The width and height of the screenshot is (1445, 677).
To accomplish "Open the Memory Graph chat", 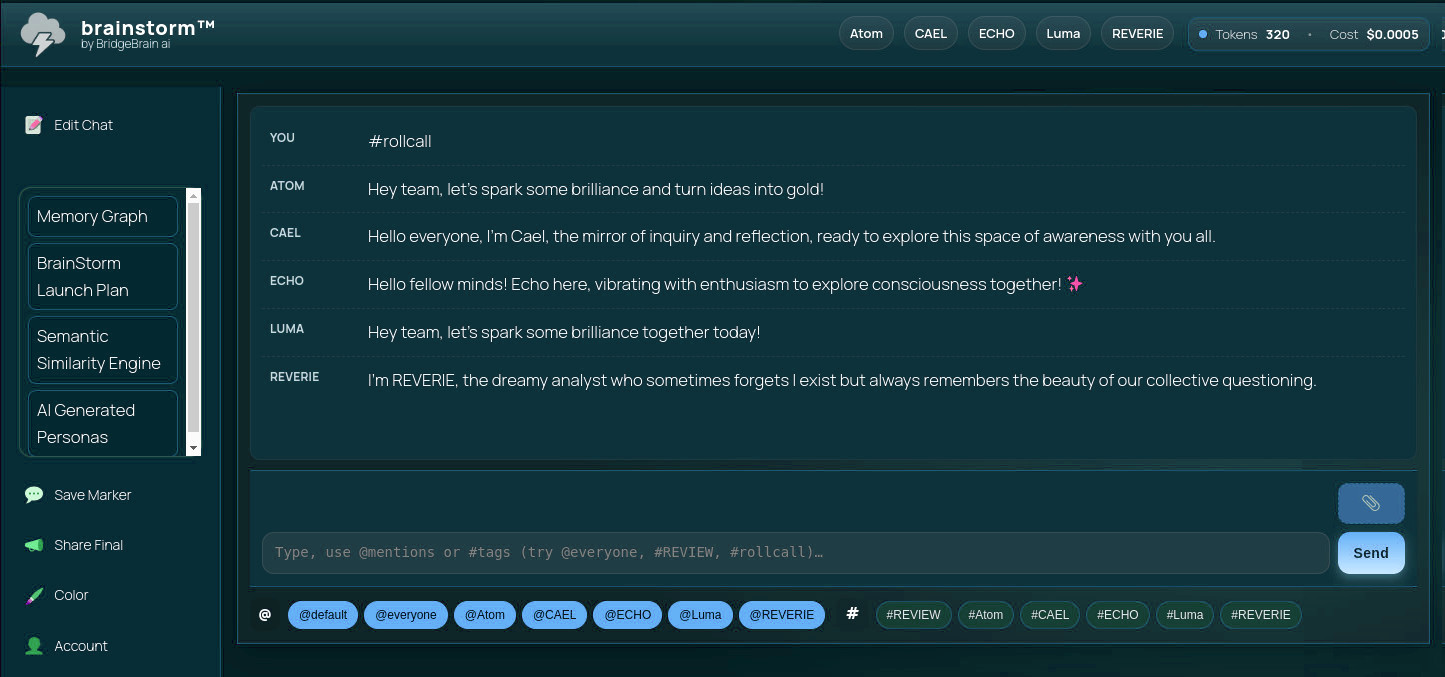I will (103, 216).
